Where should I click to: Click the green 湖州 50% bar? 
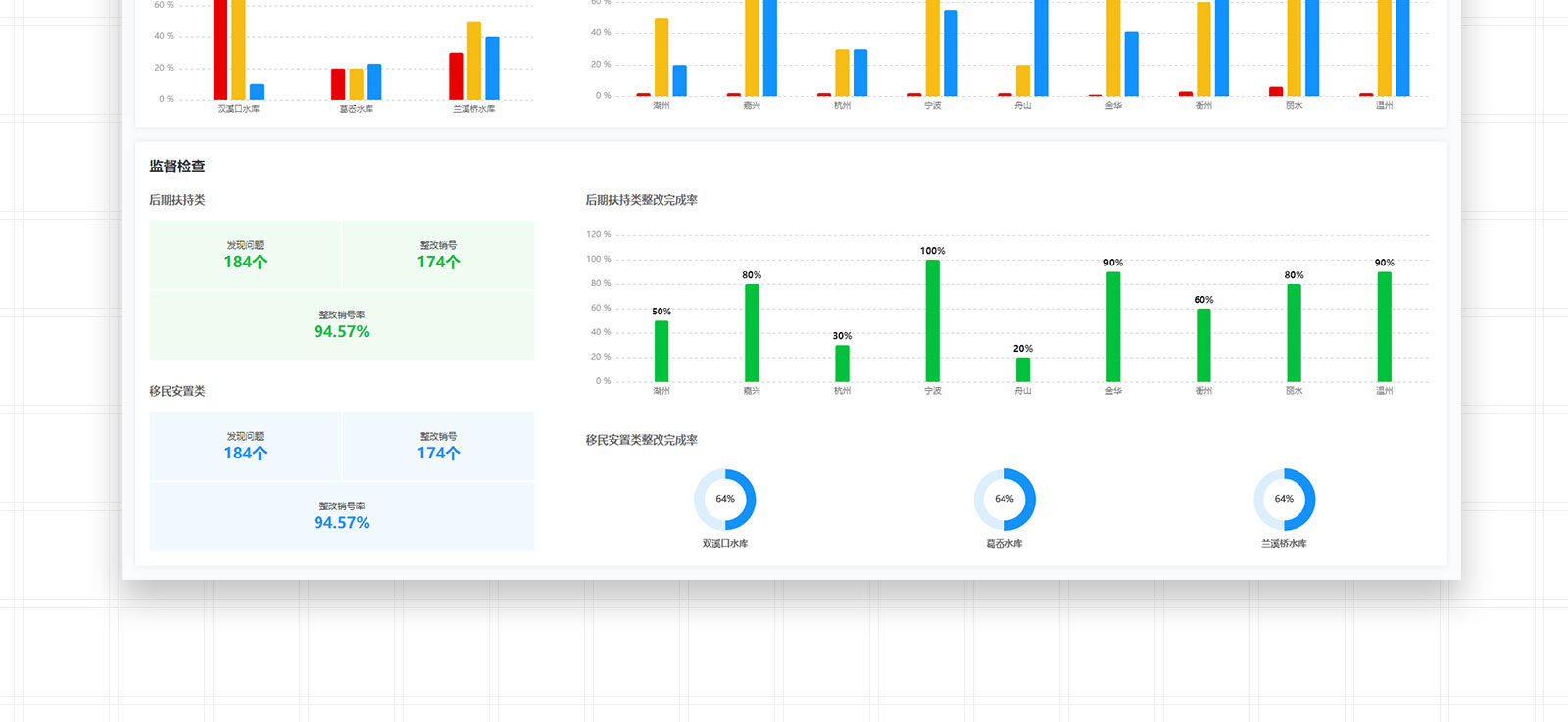[x=661, y=351]
